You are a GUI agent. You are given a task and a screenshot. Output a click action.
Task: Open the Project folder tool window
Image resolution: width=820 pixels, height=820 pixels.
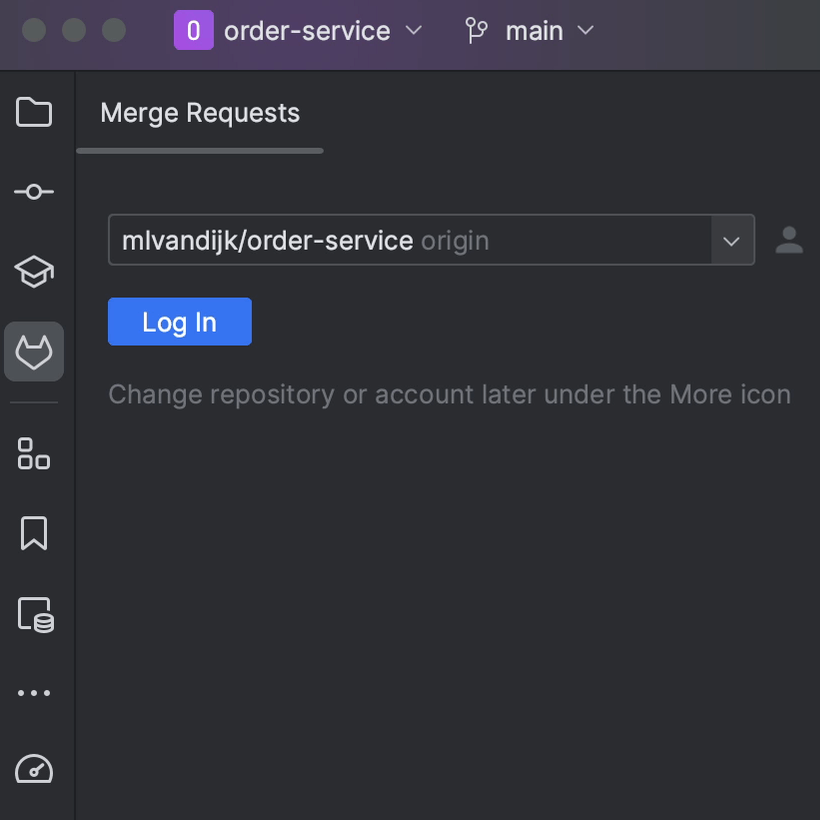pos(34,112)
